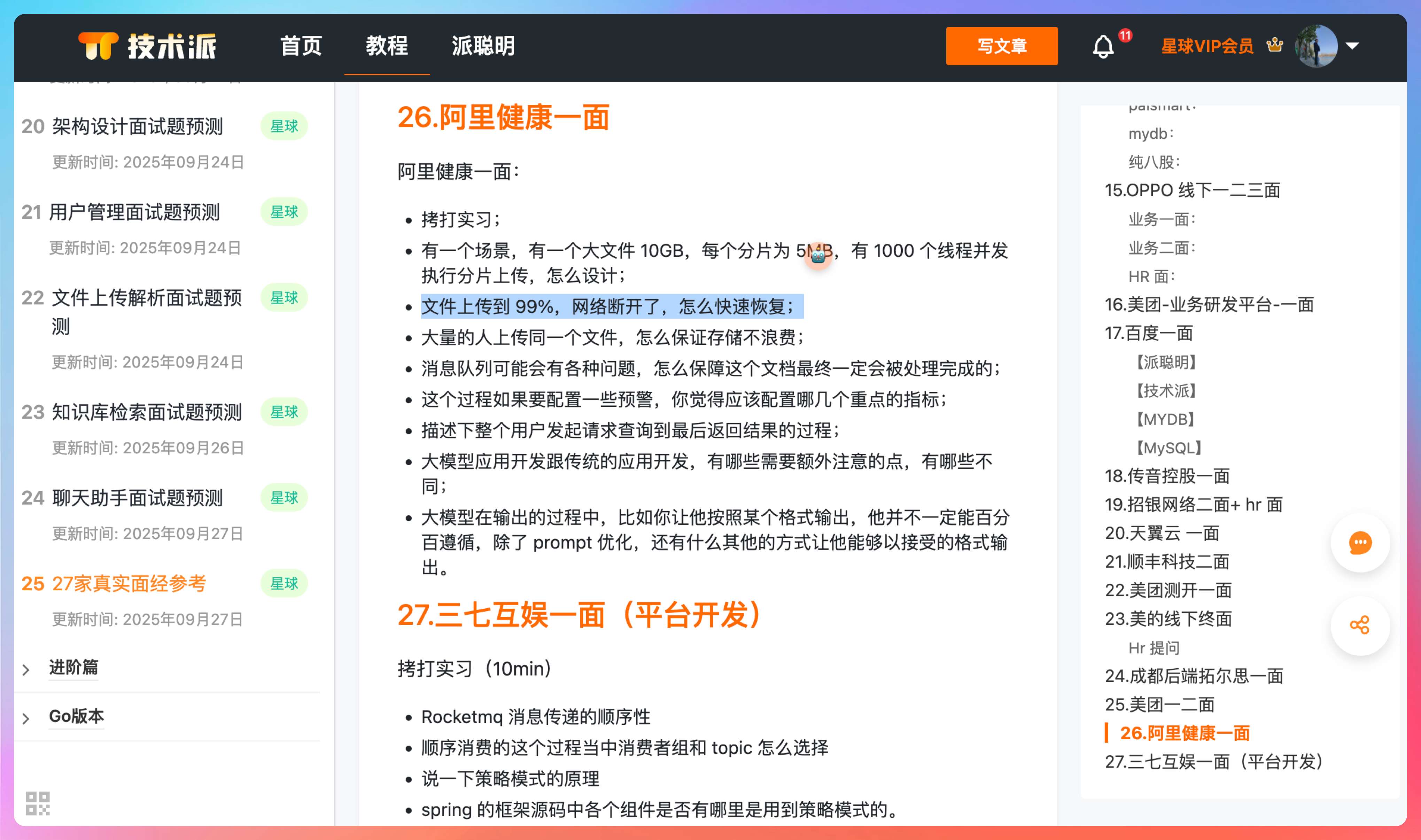The height and width of the screenshot is (840, 1421).
Task: Click the VIP crown icon
Action: pyautogui.click(x=1274, y=45)
